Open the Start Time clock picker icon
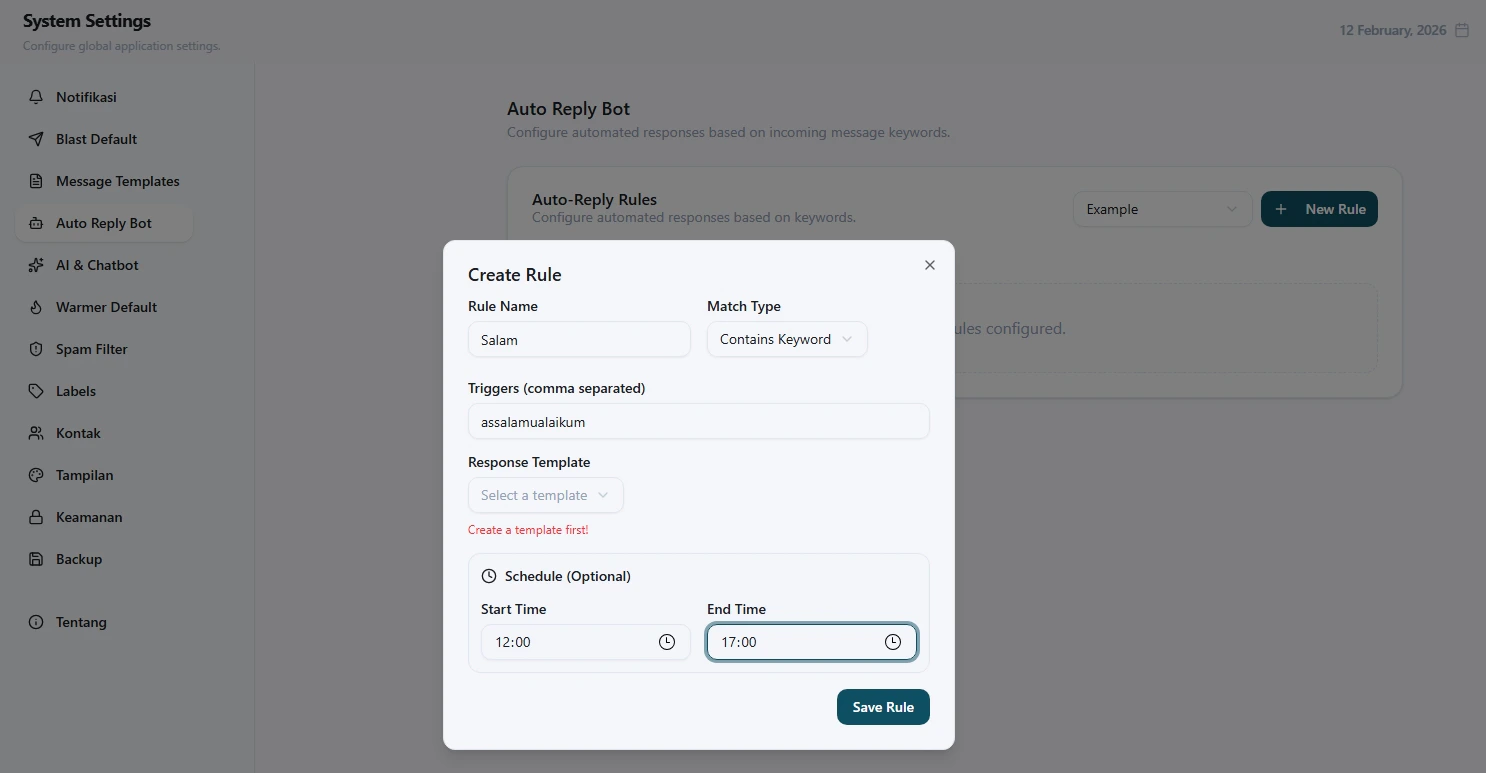This screenshot has width=1486, height=773. pos(666,642)
